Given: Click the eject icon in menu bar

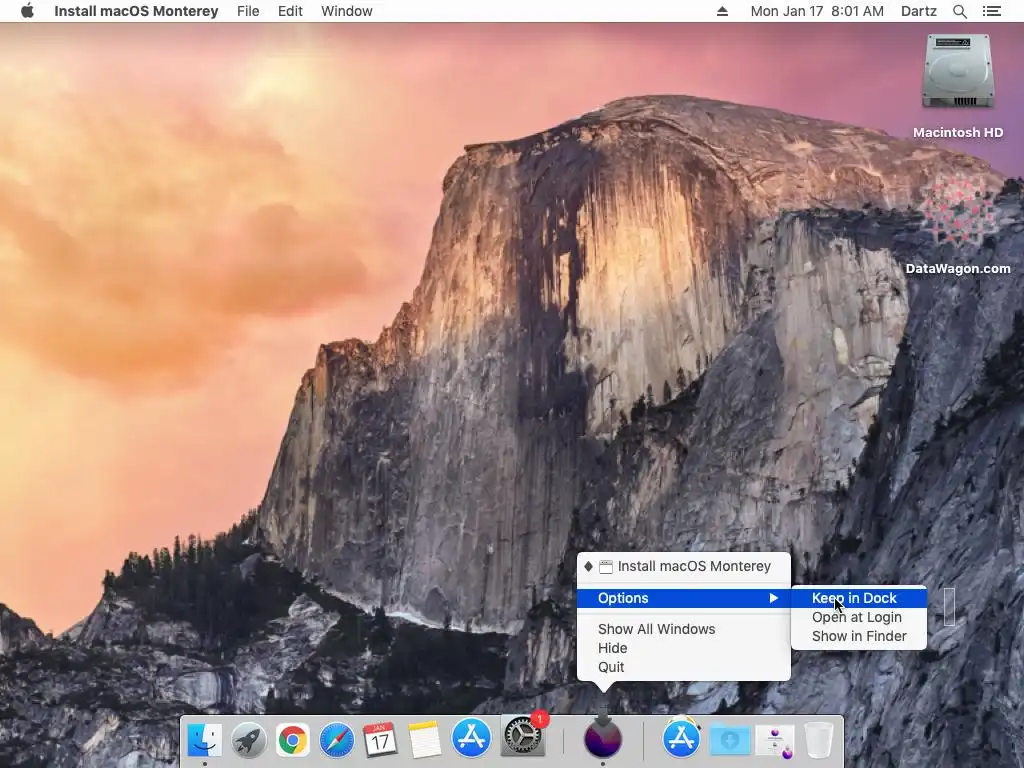Looking at the screenshot, I should [x=722, y=11].
